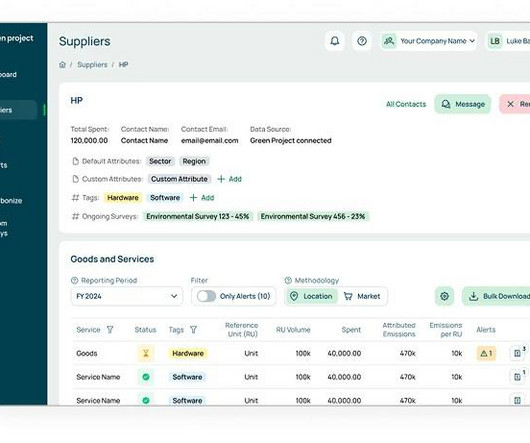This screenshot has height=443, width=530.
Task: Click the Message button
Action: click(x=462, y=104)
